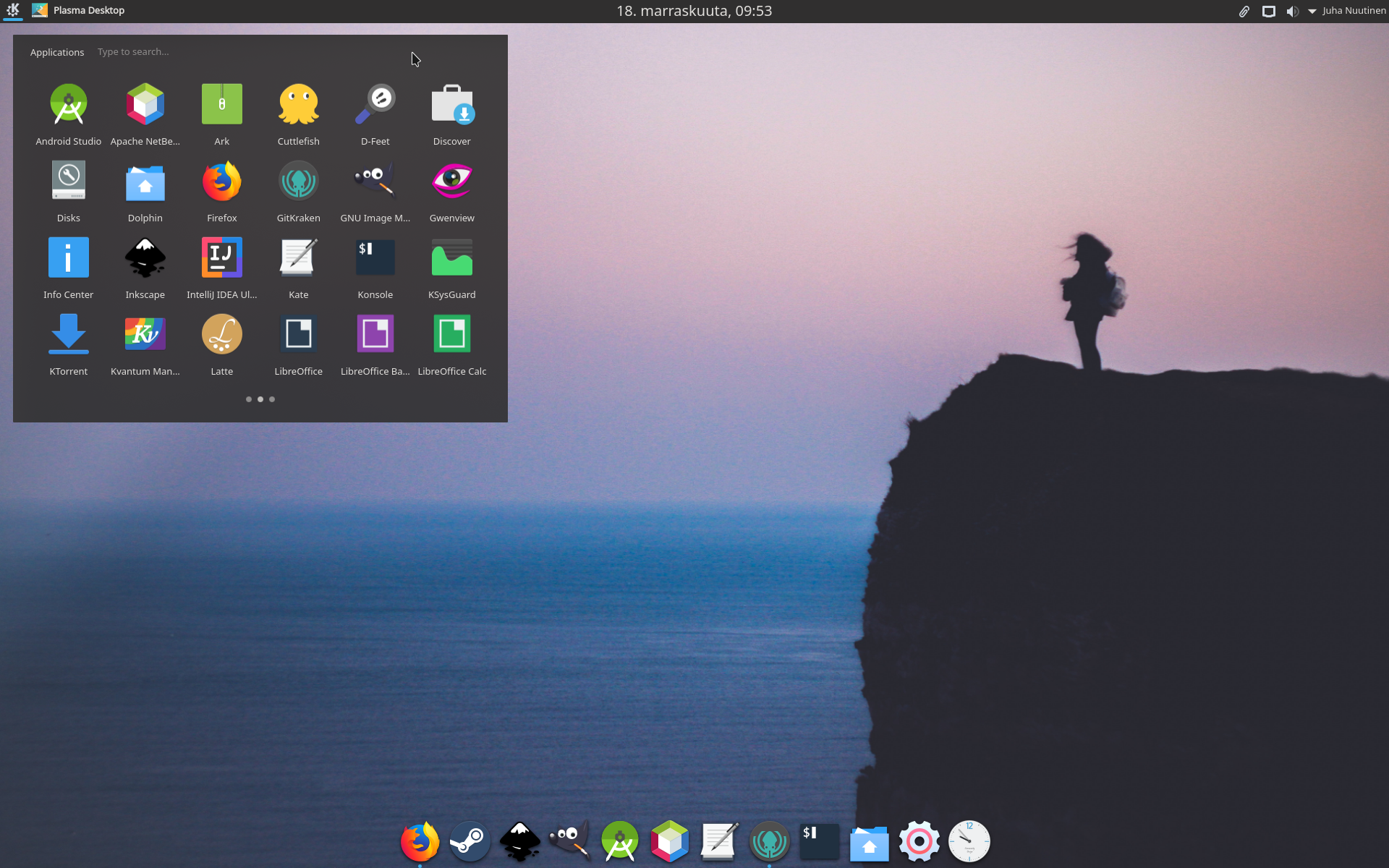Open the D-Feet D-Bus debugger
The height and width of the screenshot is (868, 1389).
click(x=375, y=114)
